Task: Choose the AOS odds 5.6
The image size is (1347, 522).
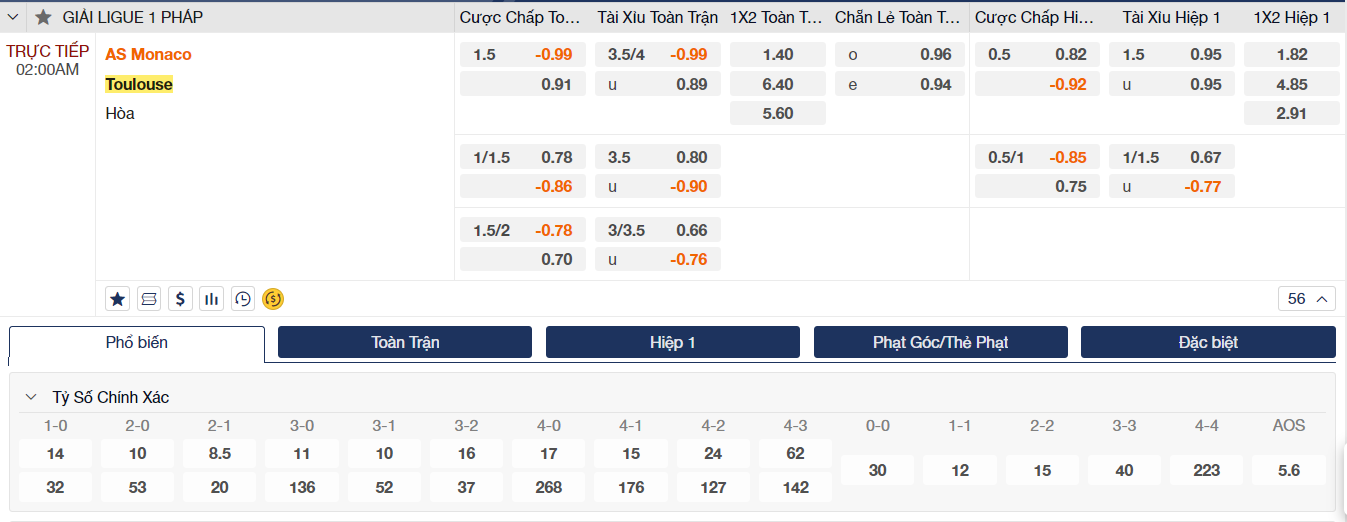Action: point(1289,470)
